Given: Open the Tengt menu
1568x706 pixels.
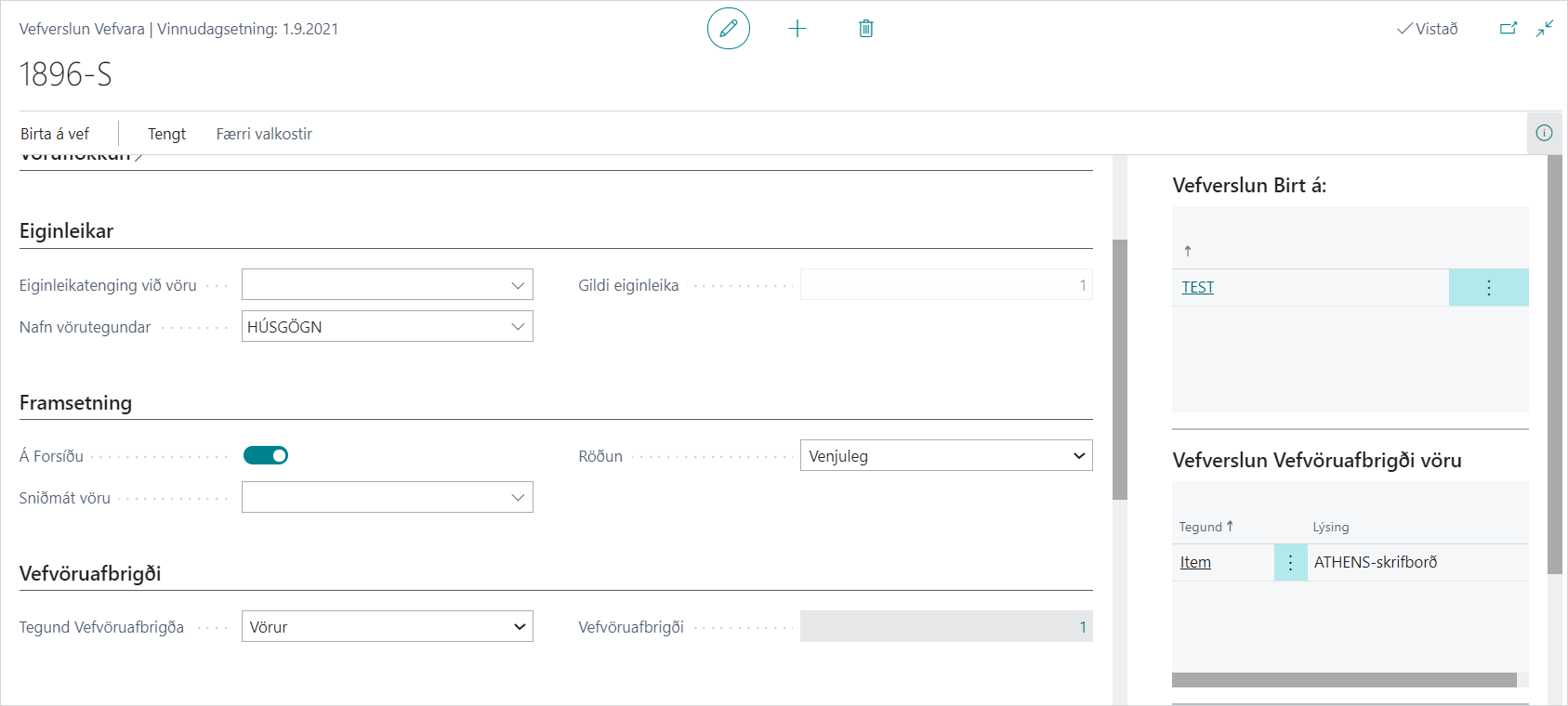Looking at the screenshot, I should (x=166, y=134).
